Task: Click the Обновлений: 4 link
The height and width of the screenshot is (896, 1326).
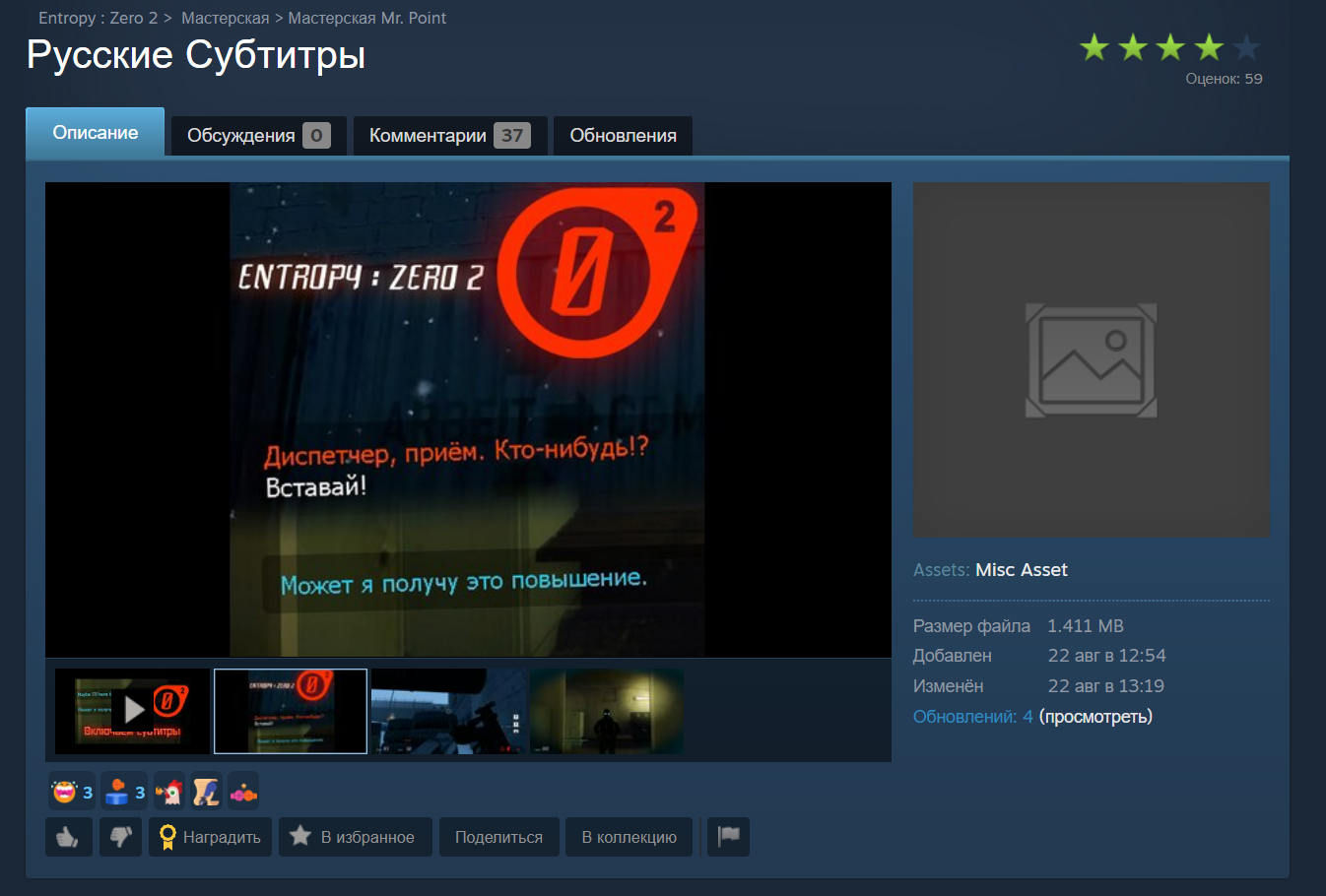Action: tap(973, 717)
